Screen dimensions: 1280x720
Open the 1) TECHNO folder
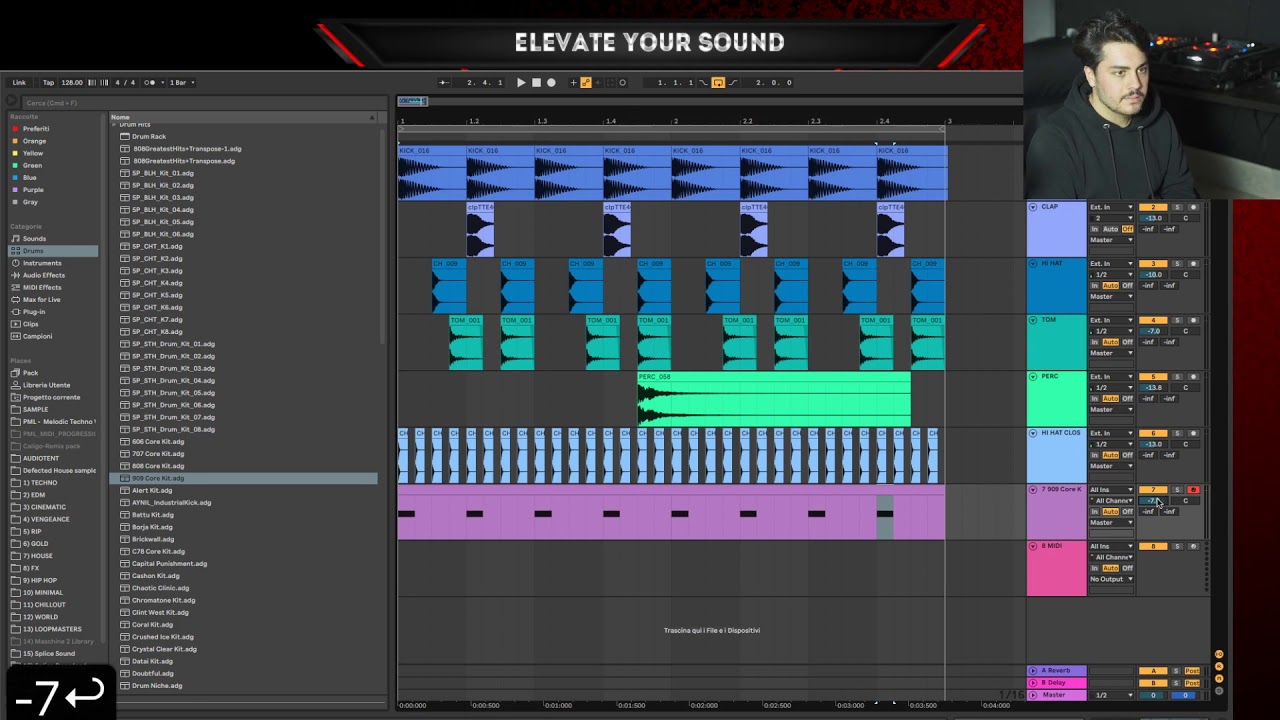pos(40,482)
